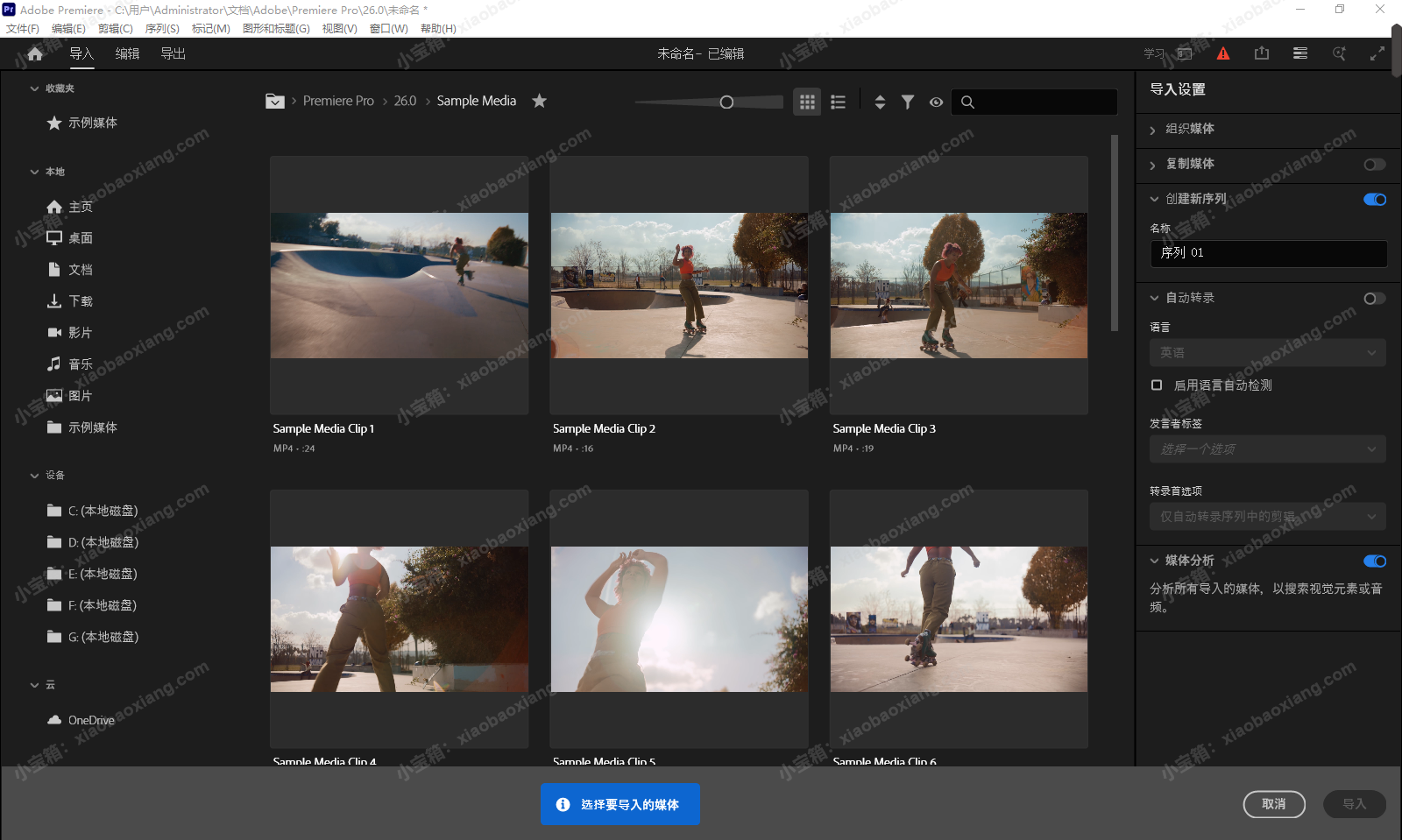1402x840 pixels.
Task: Click the Home icon in header
Action: point(35,54)
